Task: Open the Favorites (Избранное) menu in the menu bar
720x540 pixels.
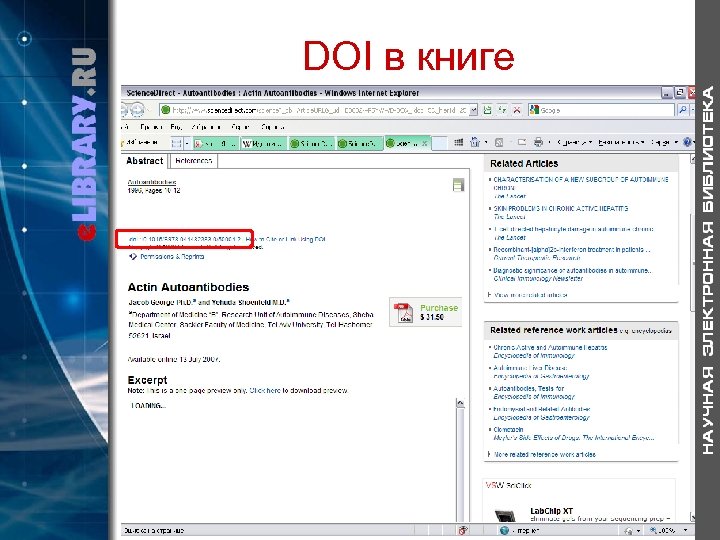Action: click(x=206, y=127)
